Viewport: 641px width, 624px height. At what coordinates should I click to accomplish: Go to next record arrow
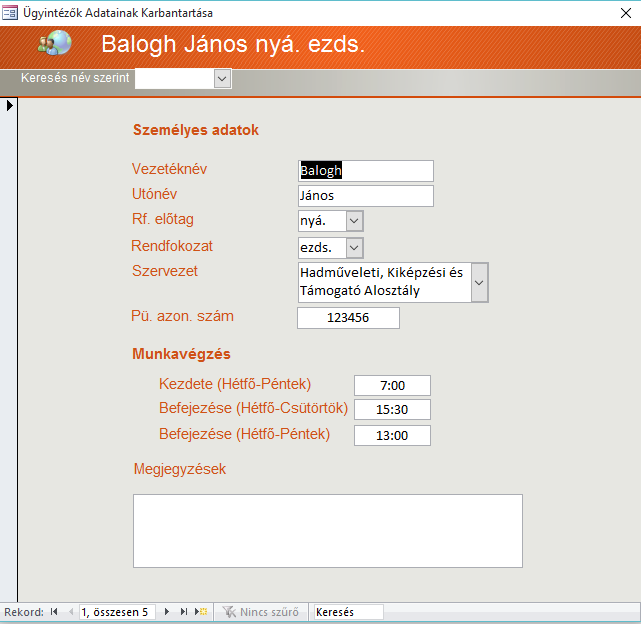tap(167, 611)
